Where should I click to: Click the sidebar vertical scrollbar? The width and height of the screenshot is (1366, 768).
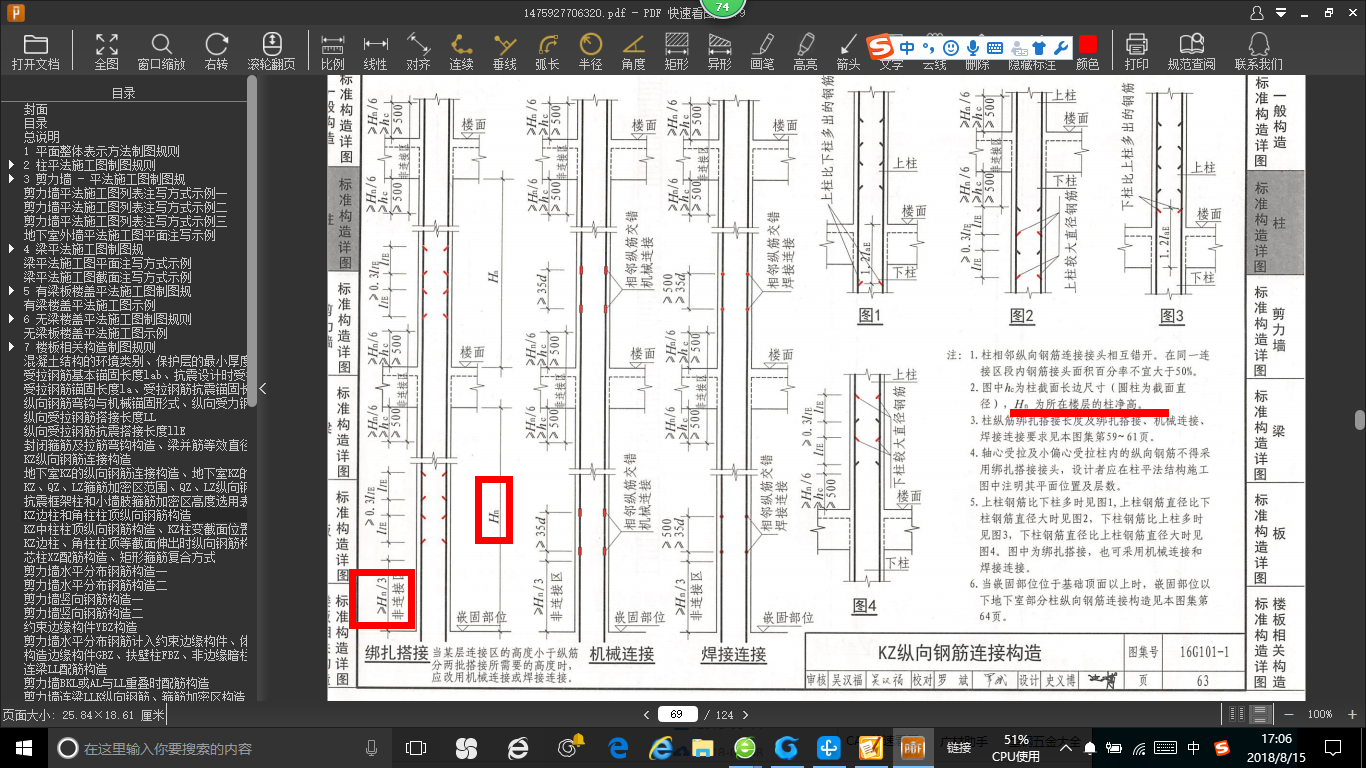tap(252, 240)
